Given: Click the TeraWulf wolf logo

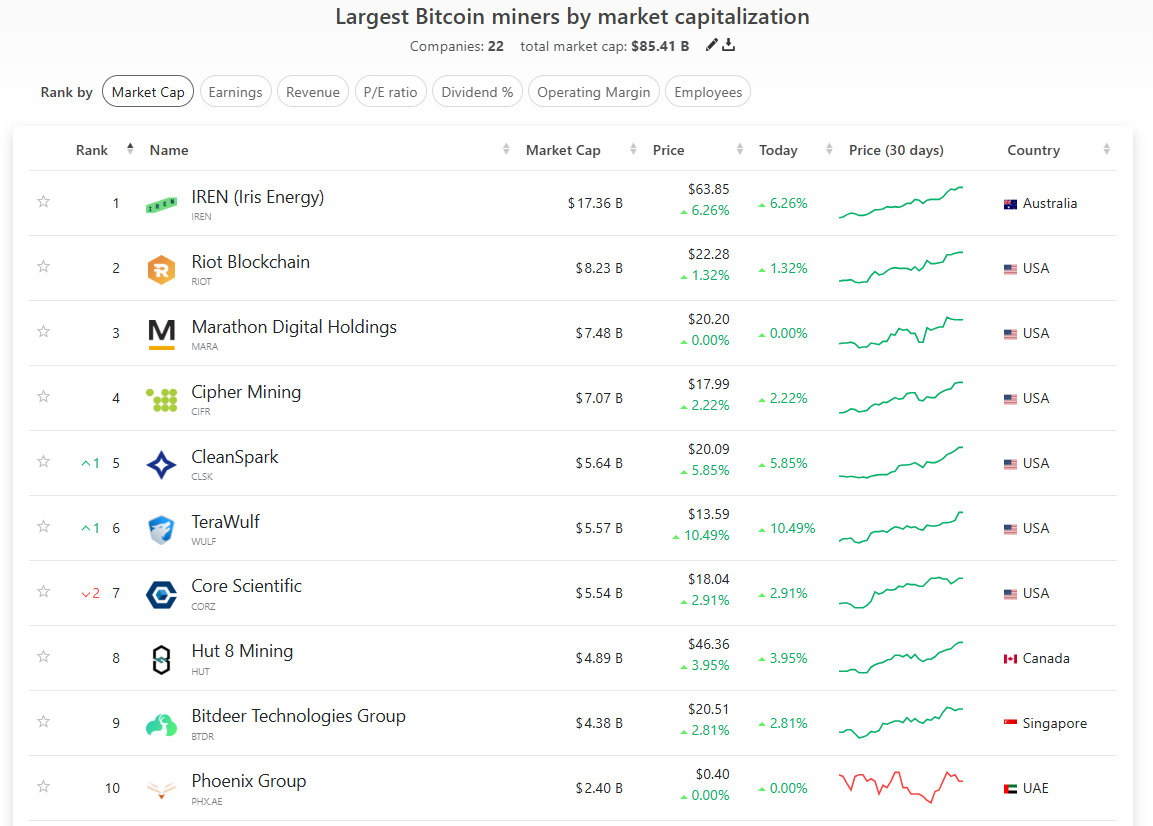Looking at the screenshot, I should (161, 529).
